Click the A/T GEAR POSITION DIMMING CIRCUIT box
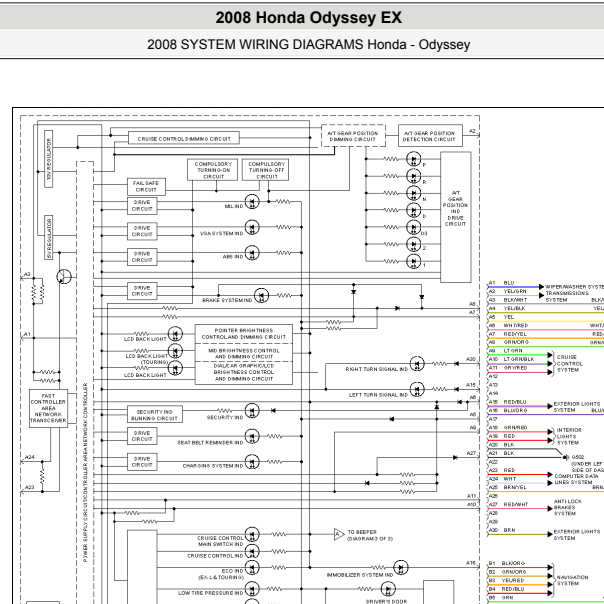Screen dimensions: 604x604 (353, 136)
